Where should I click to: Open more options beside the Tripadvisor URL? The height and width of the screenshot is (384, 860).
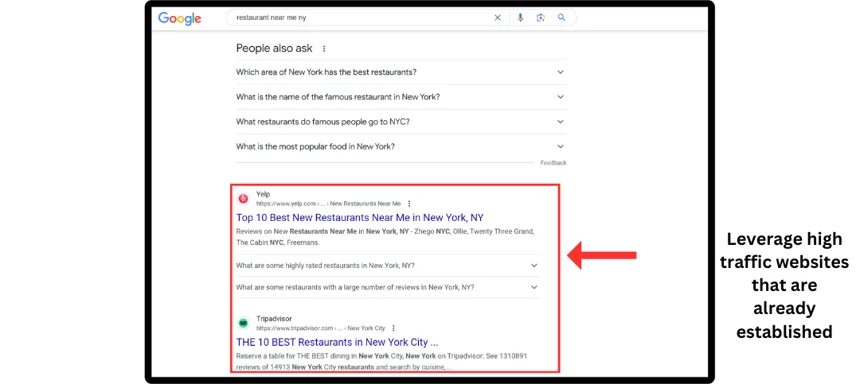click(393, 328)
